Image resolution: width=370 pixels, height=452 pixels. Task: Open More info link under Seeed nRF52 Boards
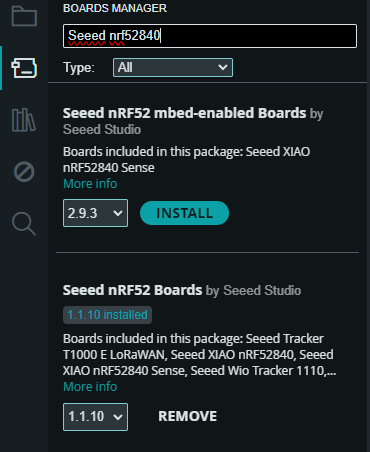[x=90, y=387]
